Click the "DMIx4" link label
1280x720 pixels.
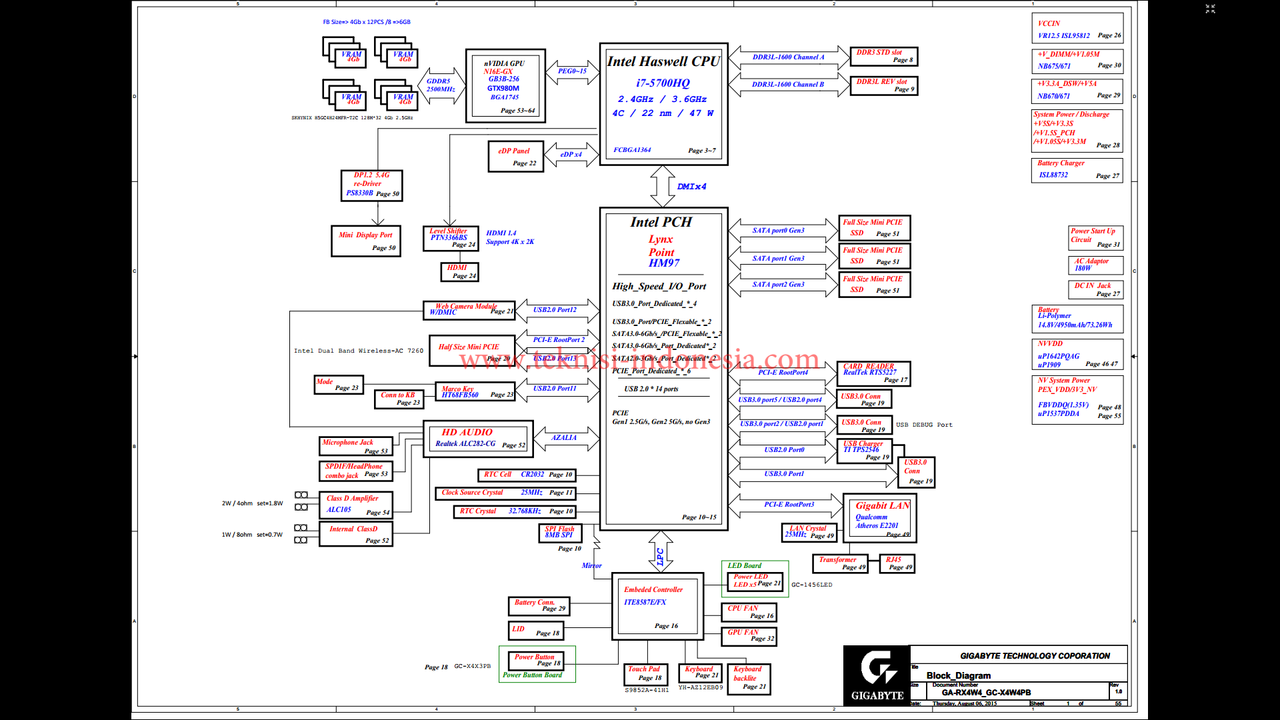(691, 187)
